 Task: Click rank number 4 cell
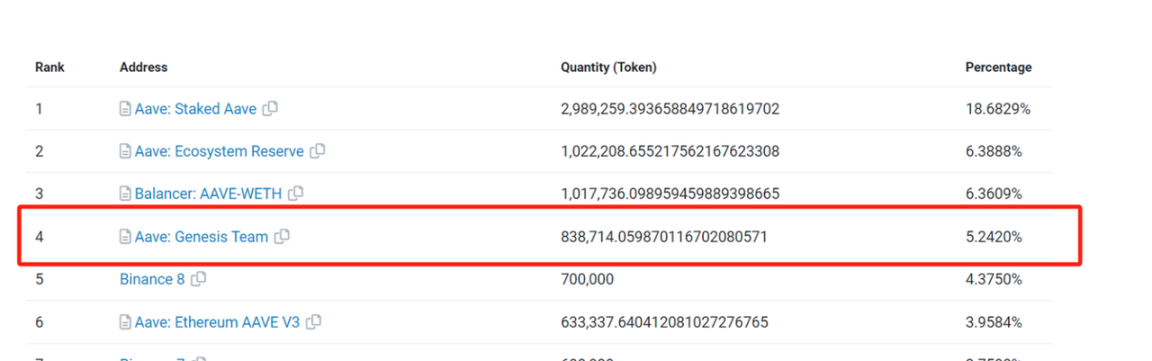tap(39, 237)
